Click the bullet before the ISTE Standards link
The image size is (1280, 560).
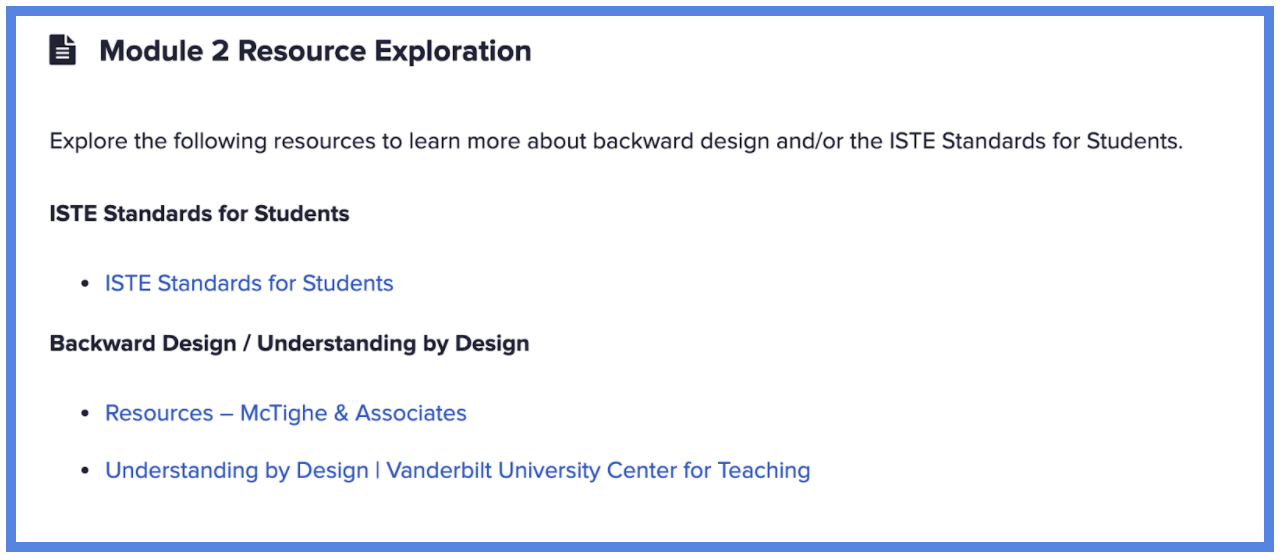pyautogui.click(x=86, y=284)
